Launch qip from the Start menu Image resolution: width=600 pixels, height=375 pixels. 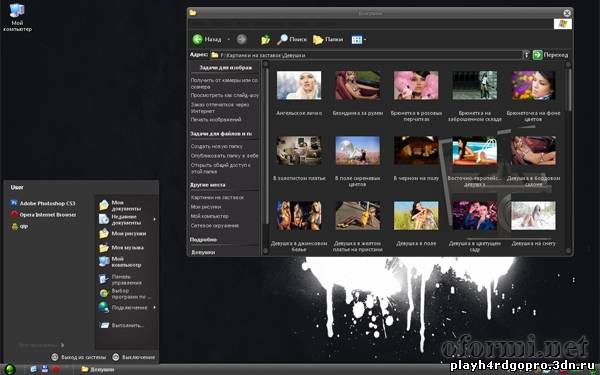coord(20,226)
